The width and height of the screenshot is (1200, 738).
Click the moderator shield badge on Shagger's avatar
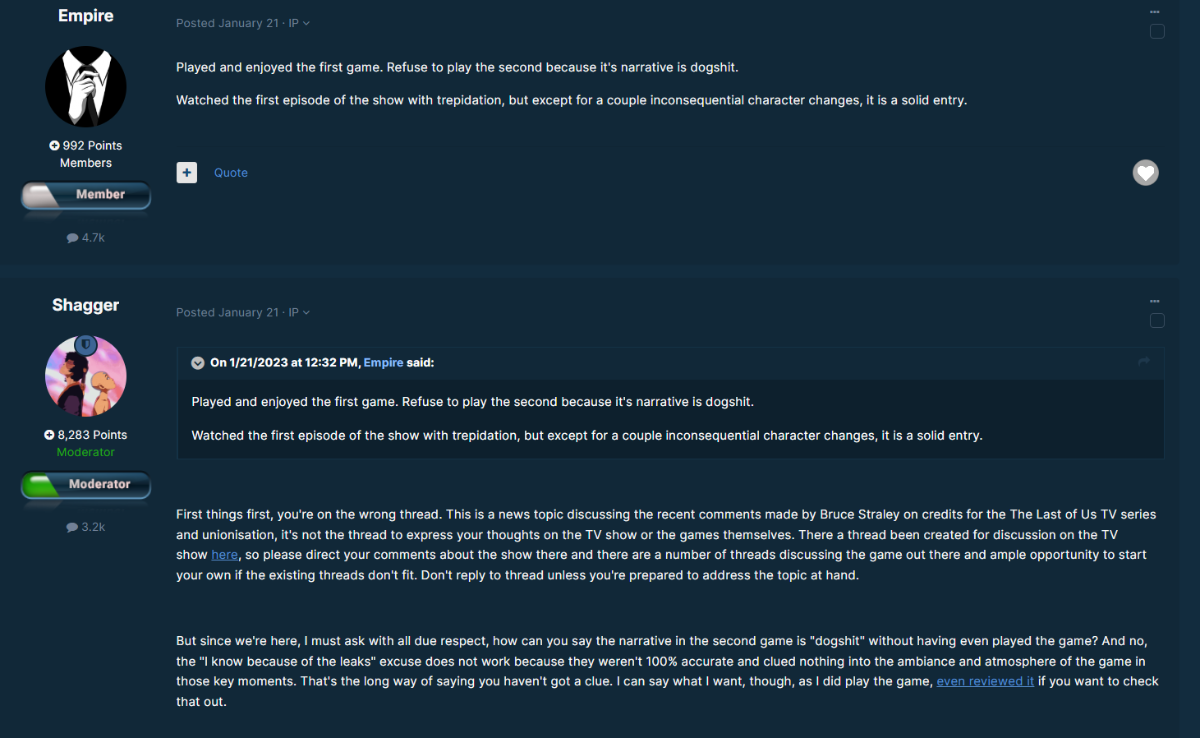point(85,343)
